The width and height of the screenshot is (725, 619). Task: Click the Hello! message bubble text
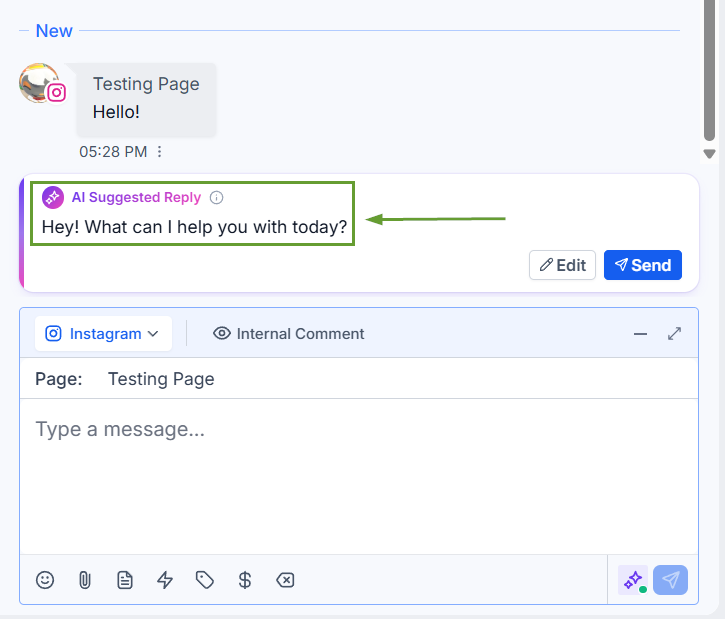[116, 112]
